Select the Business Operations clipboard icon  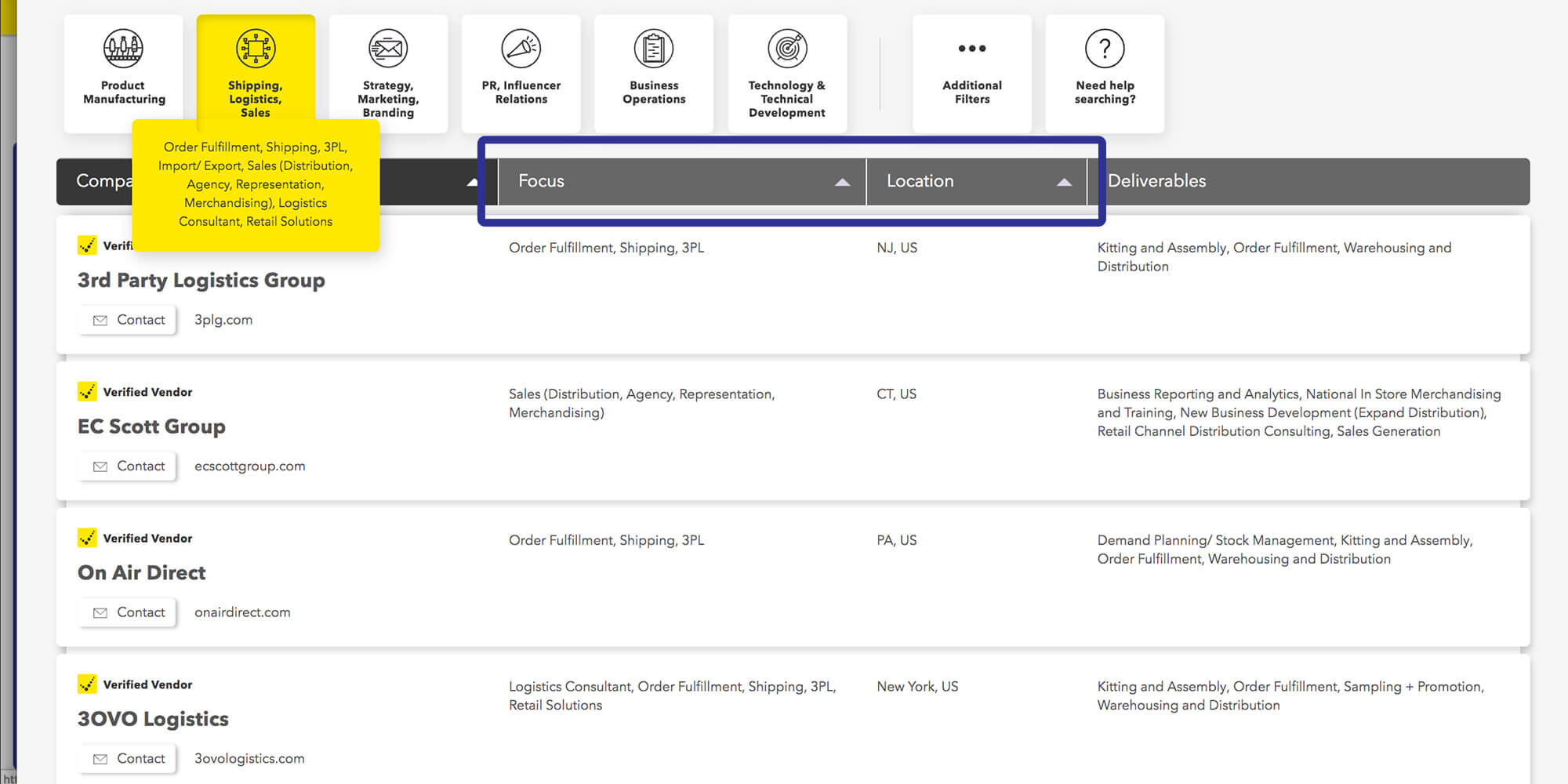pos(654,49)
